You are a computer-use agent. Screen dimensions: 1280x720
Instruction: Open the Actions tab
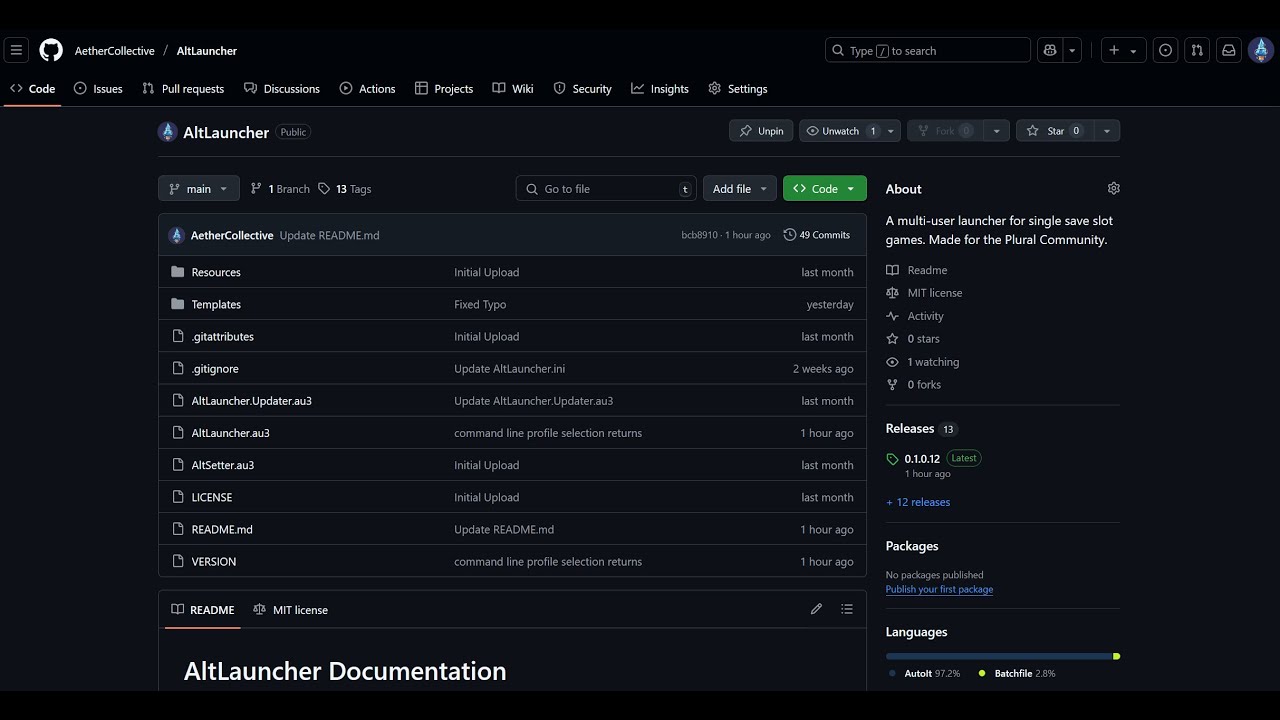click(x=367, y=89)
